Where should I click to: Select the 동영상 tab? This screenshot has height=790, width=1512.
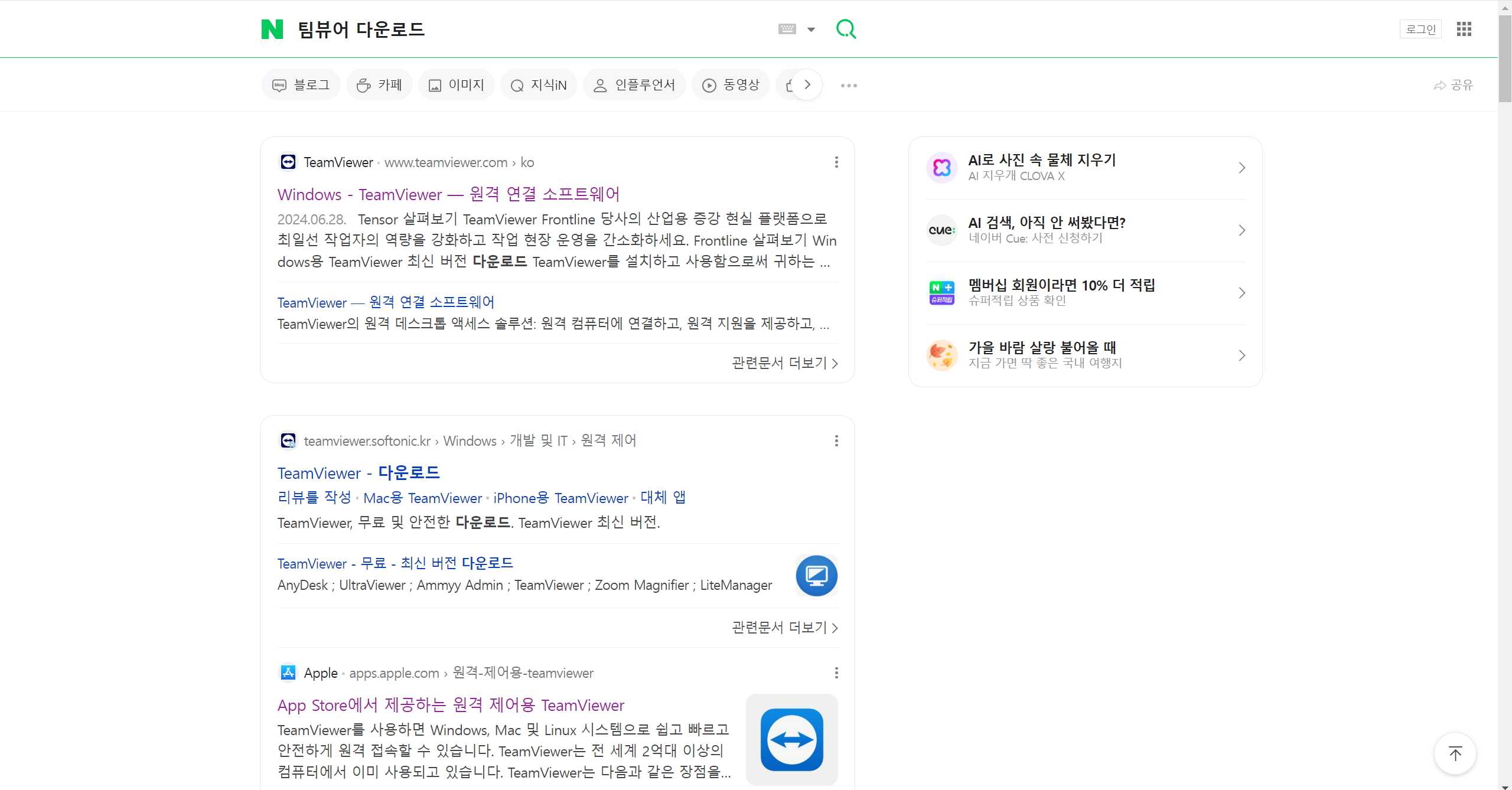[x=731, y=85]
